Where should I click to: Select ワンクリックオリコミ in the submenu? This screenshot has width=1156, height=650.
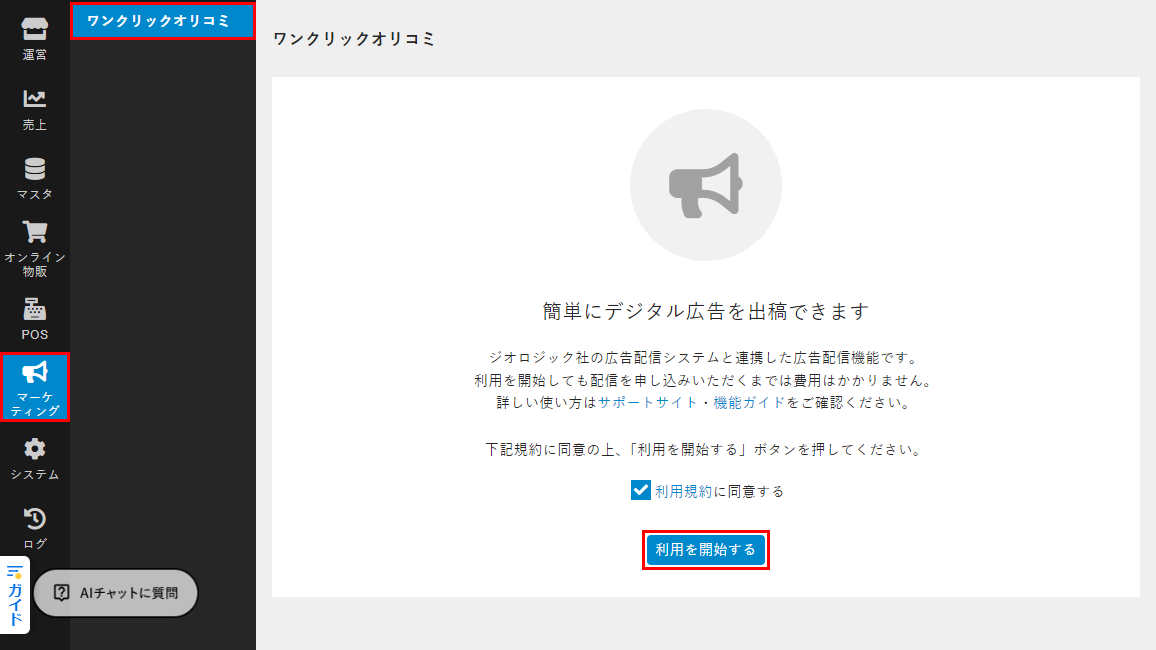click(x=163, y=21)
